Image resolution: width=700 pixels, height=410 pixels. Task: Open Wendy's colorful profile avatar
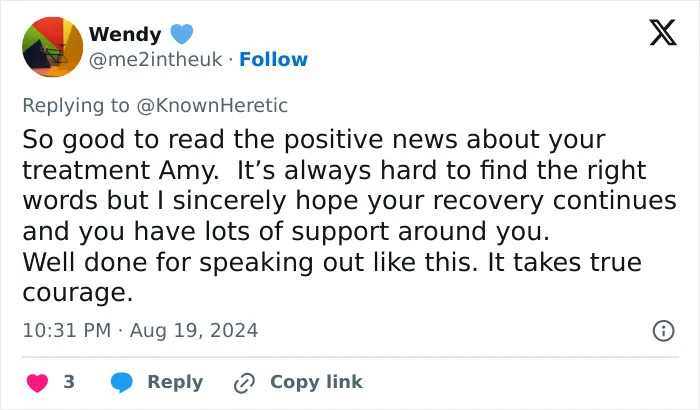(x=53, y=47)
